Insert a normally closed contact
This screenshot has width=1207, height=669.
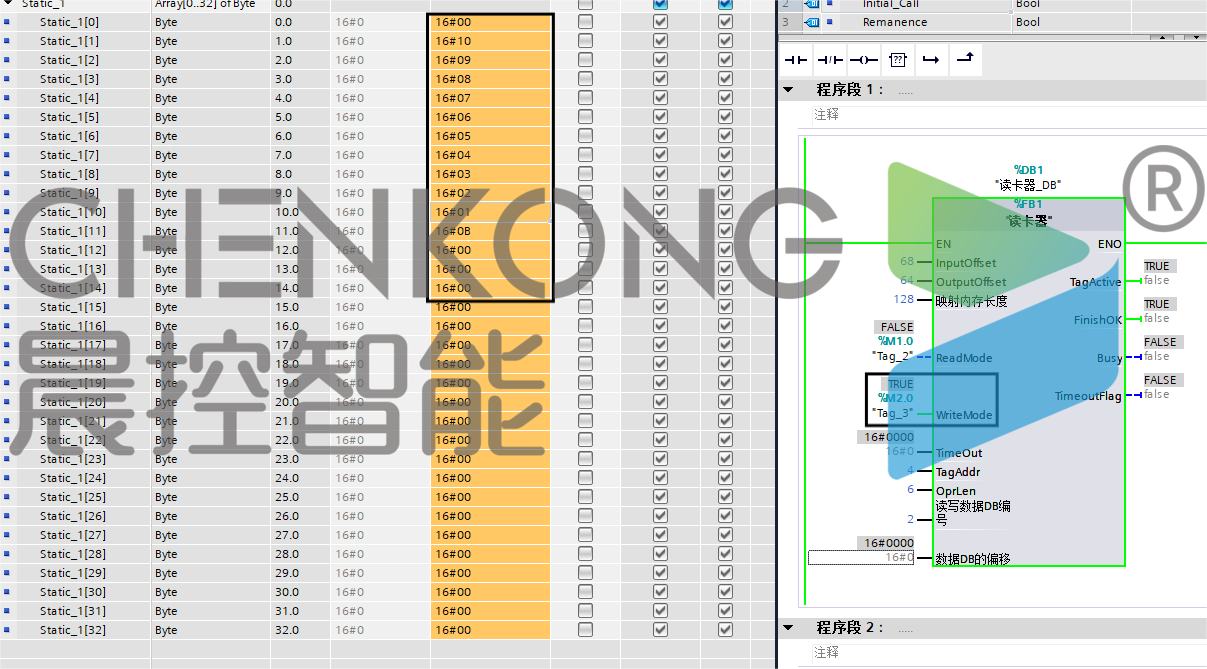[829, 60]
